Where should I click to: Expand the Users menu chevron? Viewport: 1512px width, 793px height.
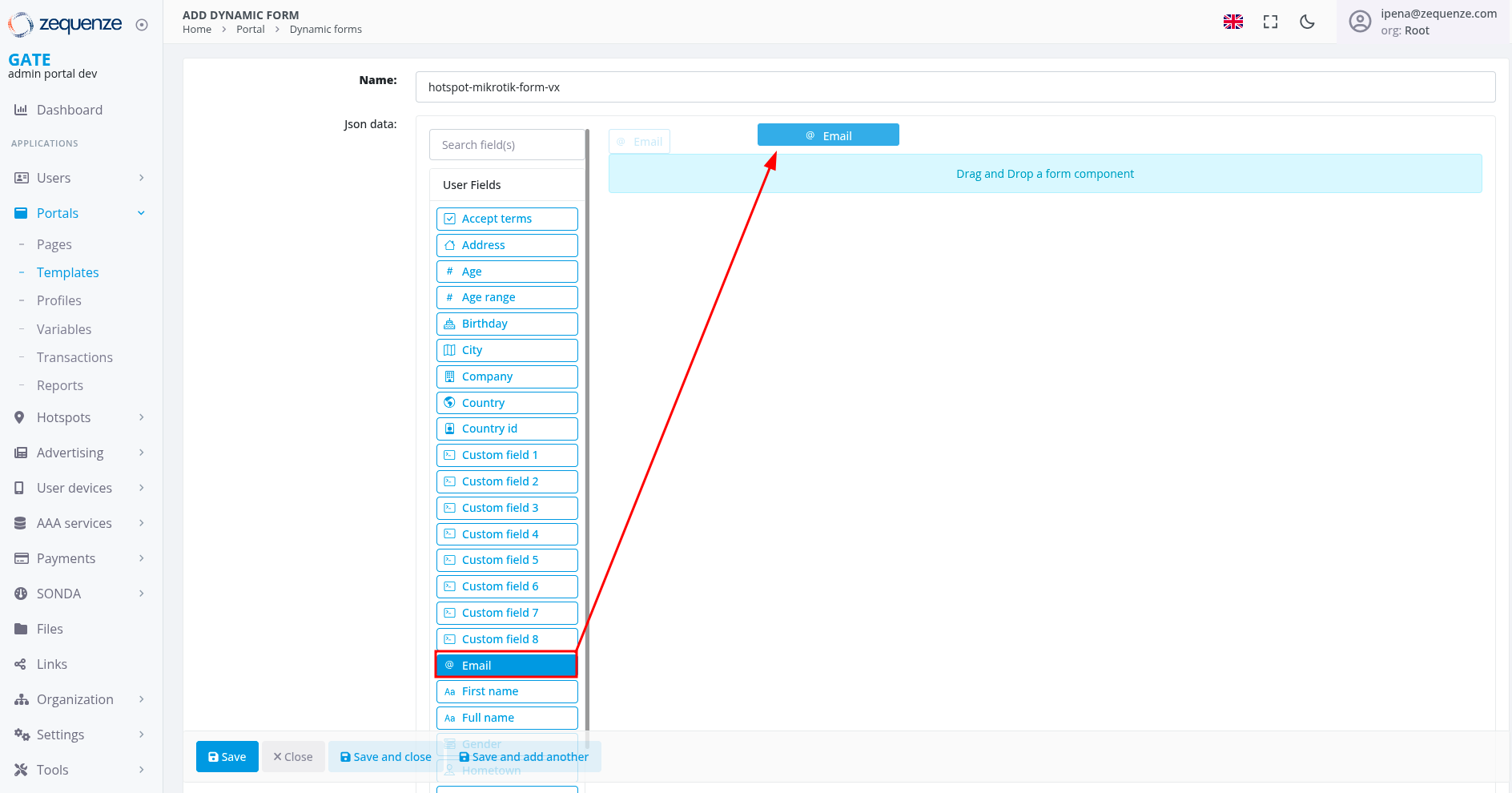[142, 178]
